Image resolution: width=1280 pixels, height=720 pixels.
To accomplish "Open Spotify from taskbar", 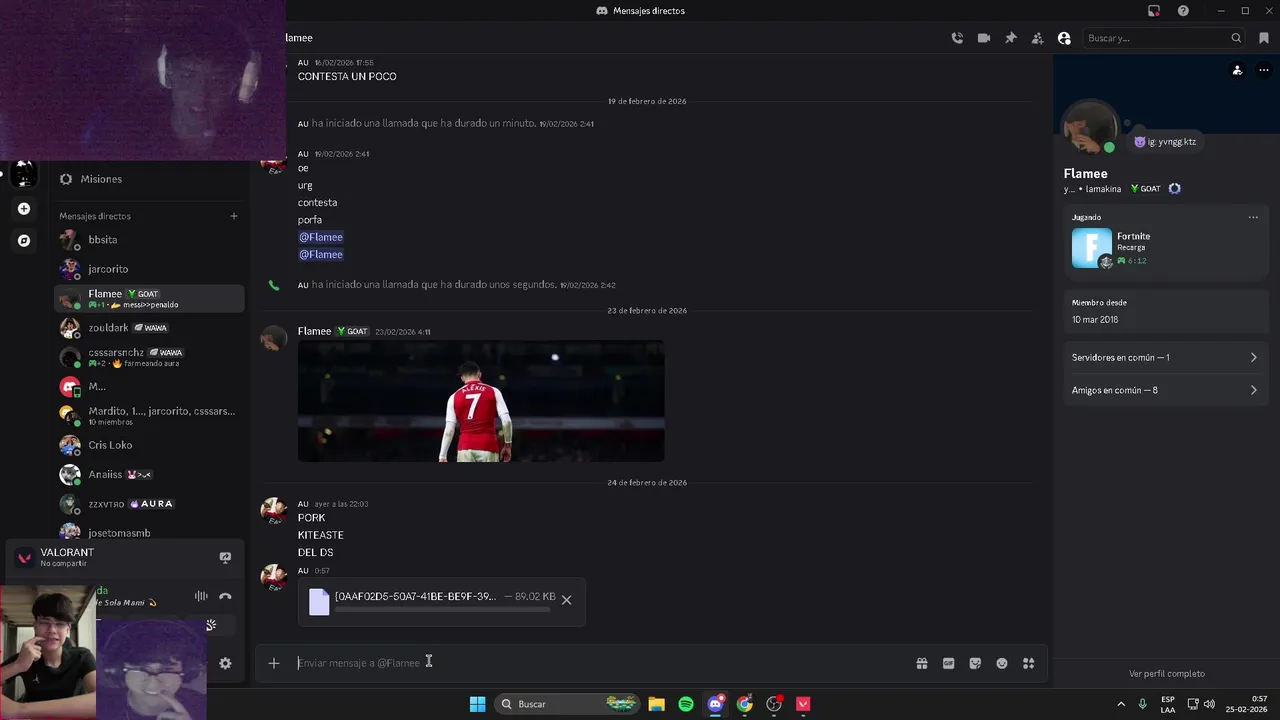I will [686, 704].
